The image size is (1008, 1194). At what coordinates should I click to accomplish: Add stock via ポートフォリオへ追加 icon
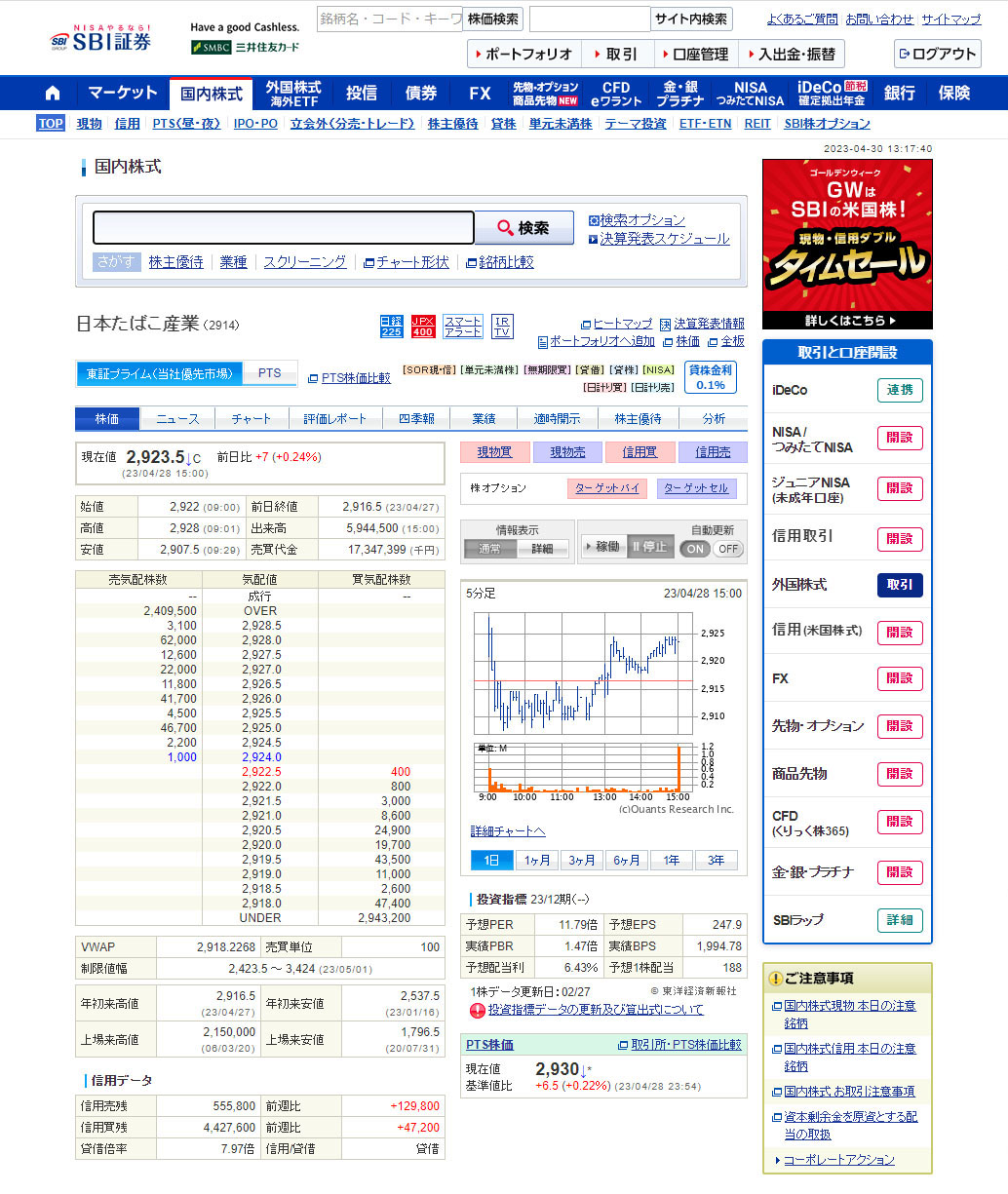[x=597, y=341]
